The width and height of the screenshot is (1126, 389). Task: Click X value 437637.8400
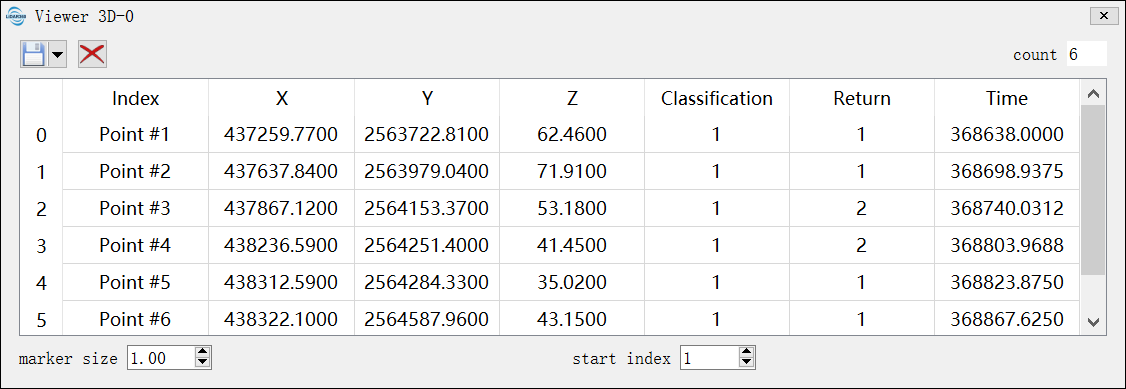tap(282, 172)
